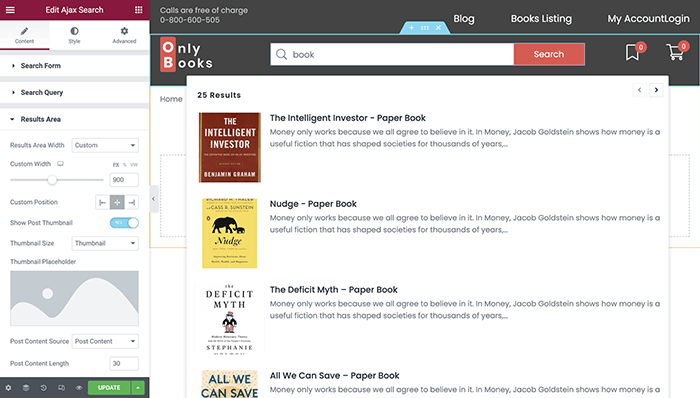Click the 25 Results count text

[x=219, y=95]
